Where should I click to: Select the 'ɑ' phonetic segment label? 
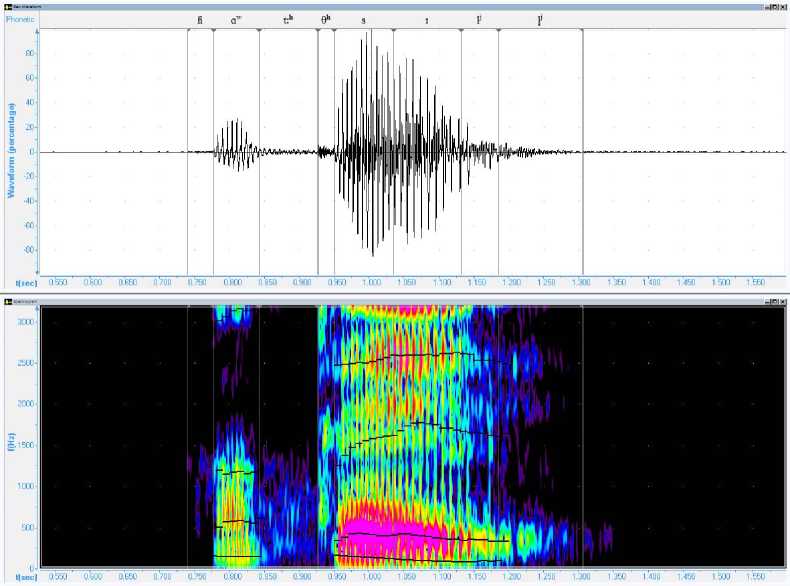click(x=236, y=19)
